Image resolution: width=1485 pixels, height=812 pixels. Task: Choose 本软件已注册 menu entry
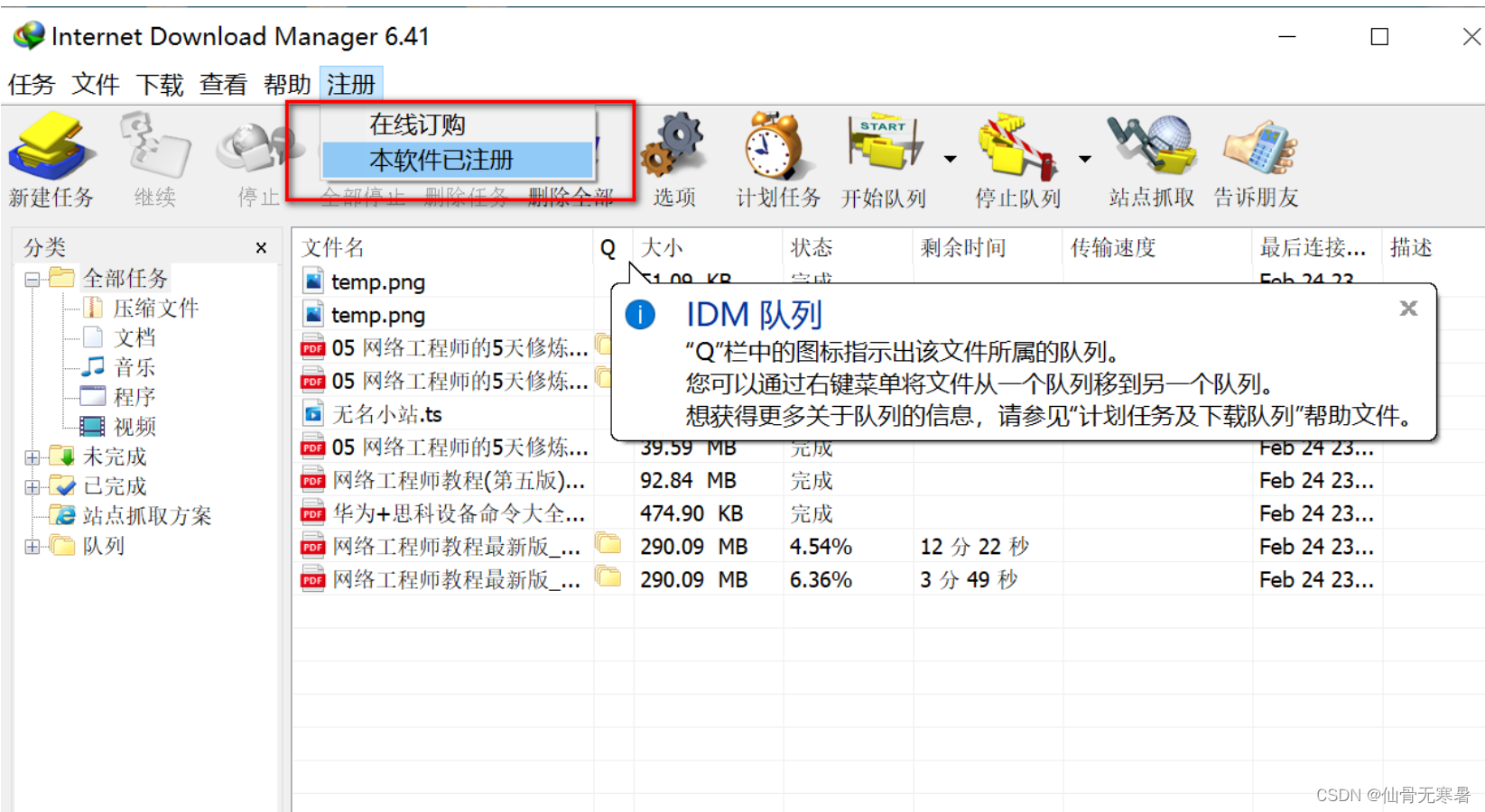point(457,161)
